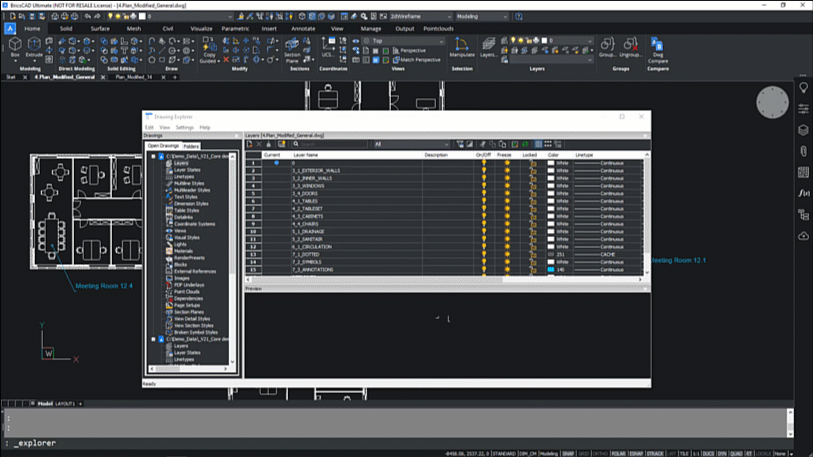
Task: Toggle On/Off bulb for 3_1_EXTERIOR_WALLS layer
Action: click(x=484, y=170)
